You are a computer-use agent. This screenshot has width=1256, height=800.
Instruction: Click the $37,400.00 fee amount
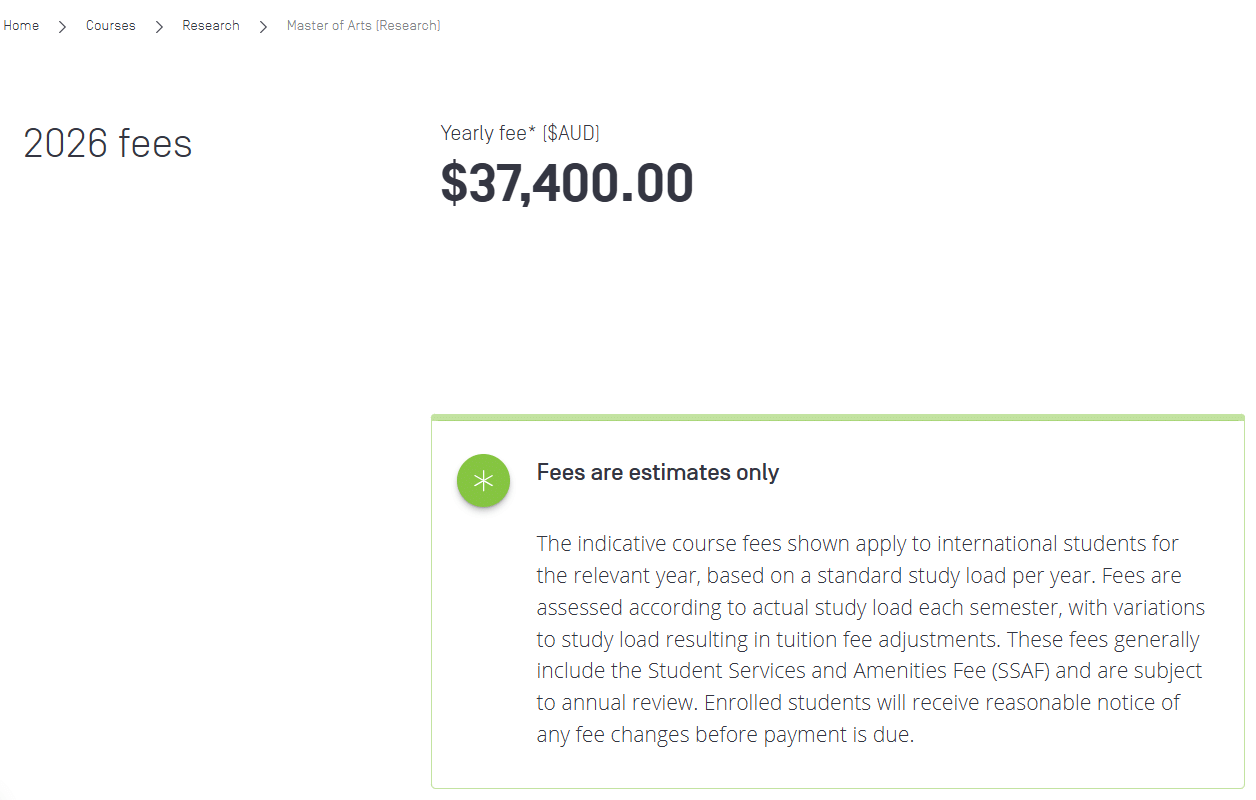click(x=567, y=182)
